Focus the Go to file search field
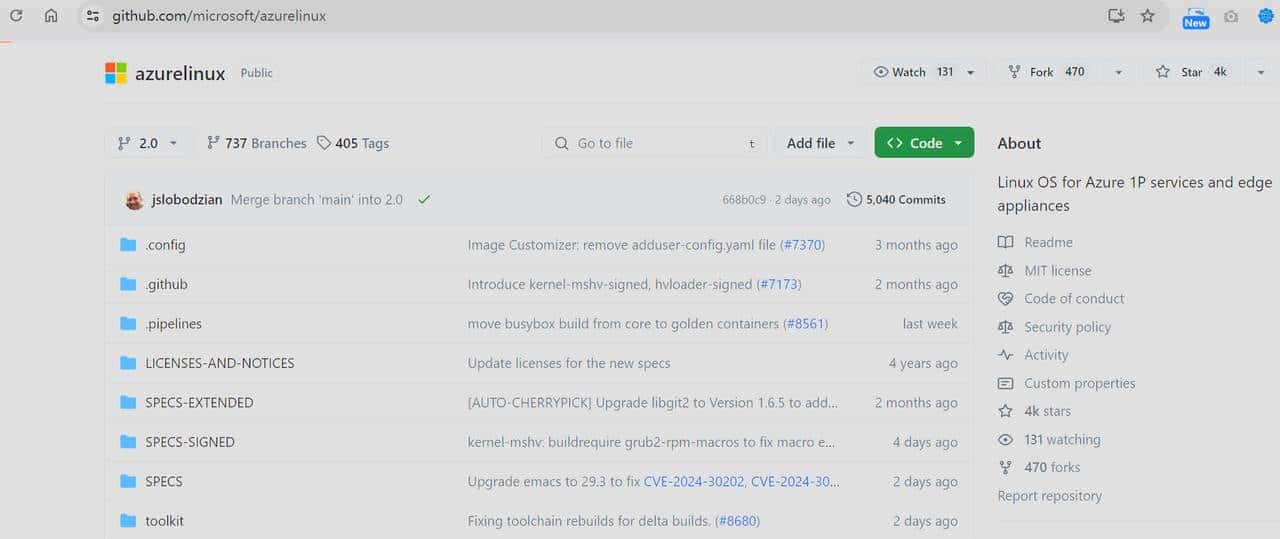1280x539 pixels. point(655,143)
